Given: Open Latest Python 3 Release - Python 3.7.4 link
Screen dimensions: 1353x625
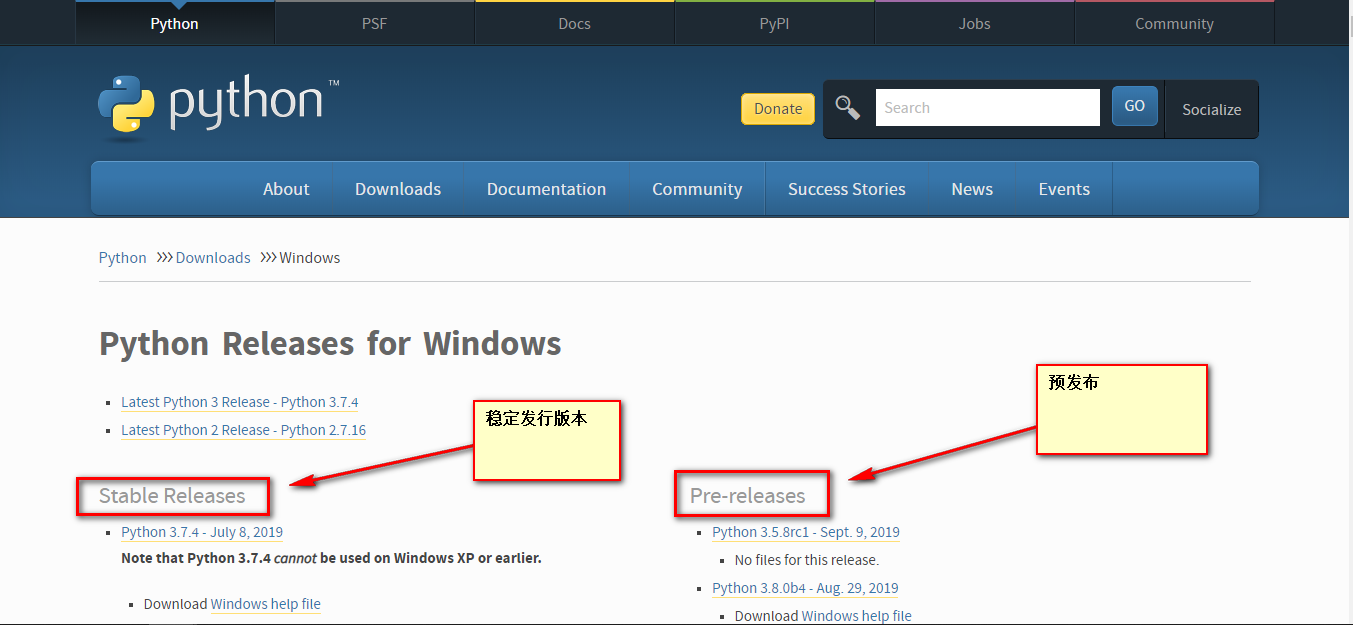Looking at the screenshot, I should coord(240,401).
